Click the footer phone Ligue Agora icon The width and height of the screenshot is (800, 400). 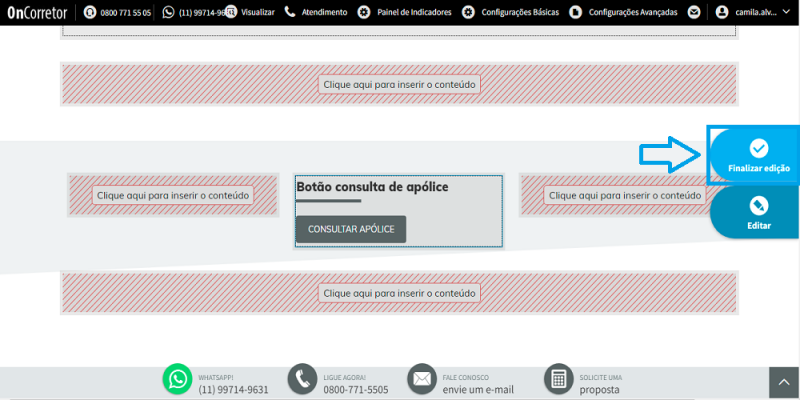pyautogui.click(x=303, y=379)
